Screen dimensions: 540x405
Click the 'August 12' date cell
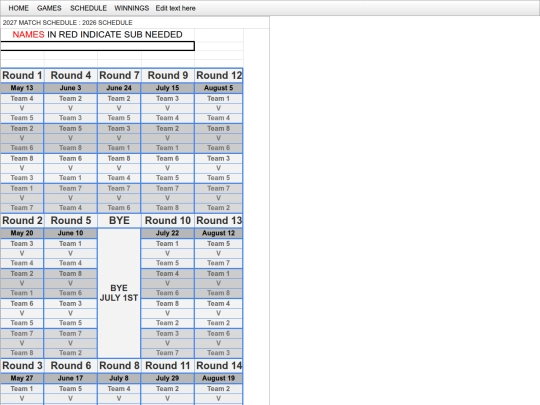point(219,233)
